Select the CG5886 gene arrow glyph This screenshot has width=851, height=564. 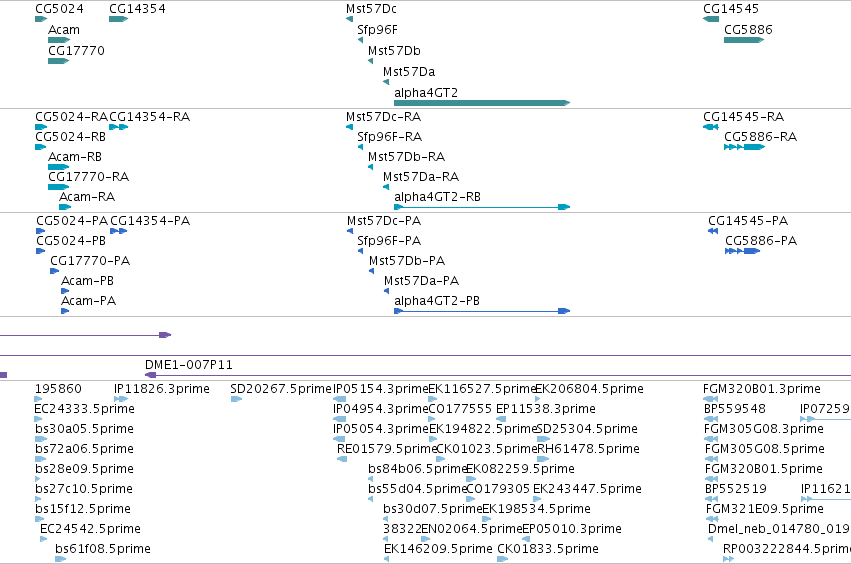point(744,40)
